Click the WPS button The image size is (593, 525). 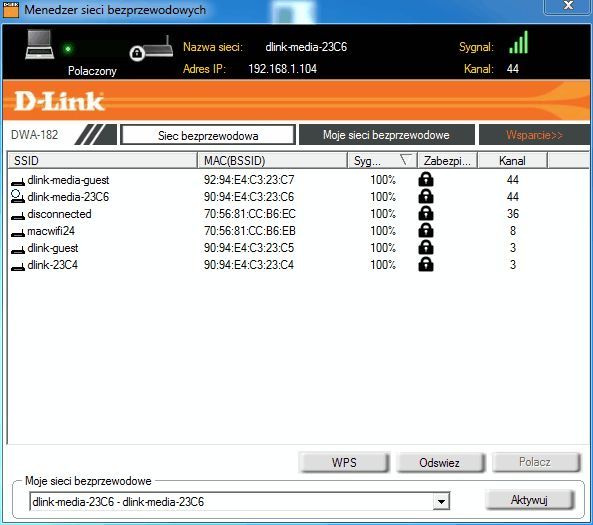[344, 462]
